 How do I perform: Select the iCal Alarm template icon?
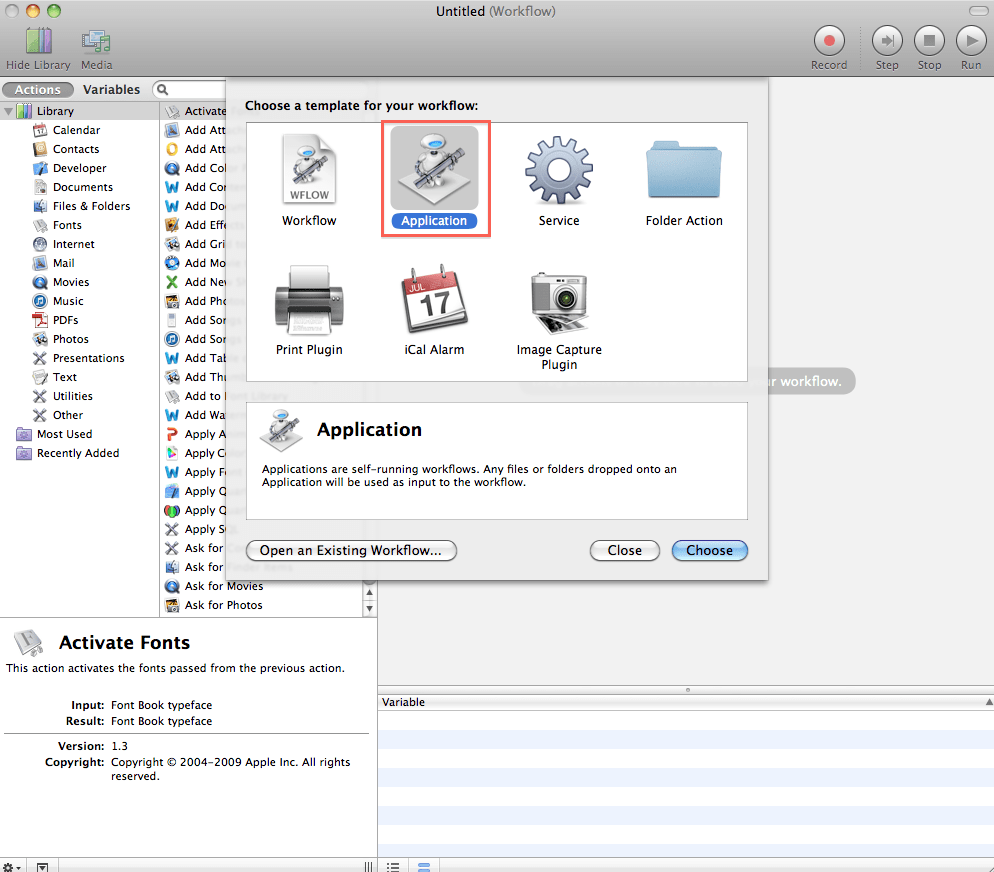(x=434, y=300)
